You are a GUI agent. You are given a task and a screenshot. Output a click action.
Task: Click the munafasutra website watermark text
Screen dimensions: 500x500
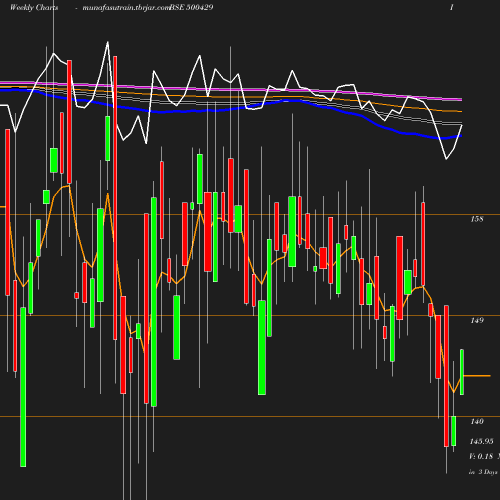coord(126,8)
